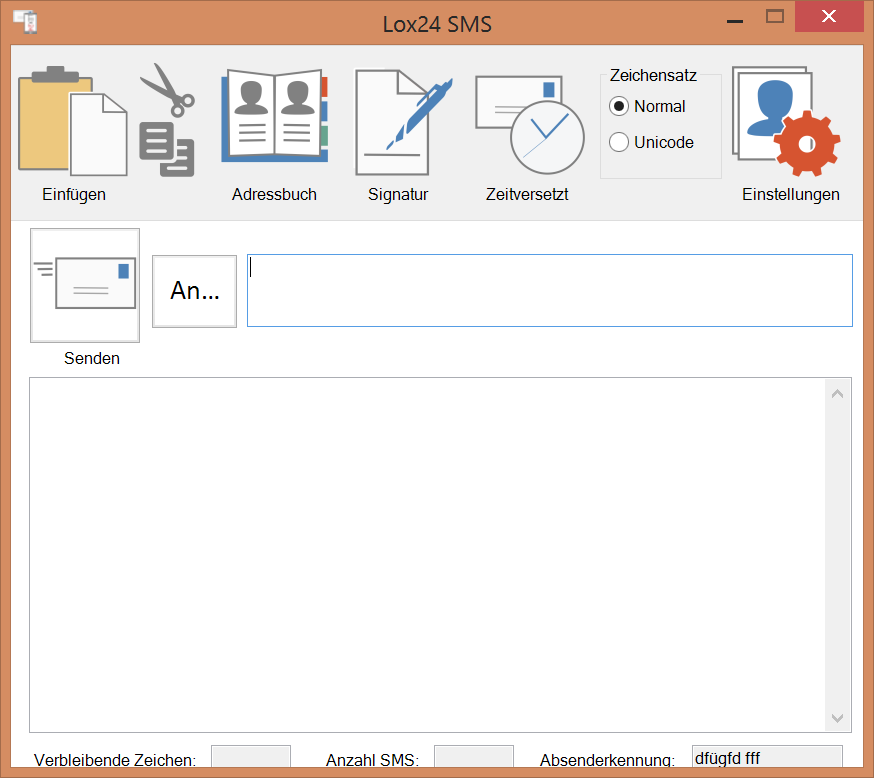
Task: Maximize the Lox24 SMS window
Action: pos(775,17)
